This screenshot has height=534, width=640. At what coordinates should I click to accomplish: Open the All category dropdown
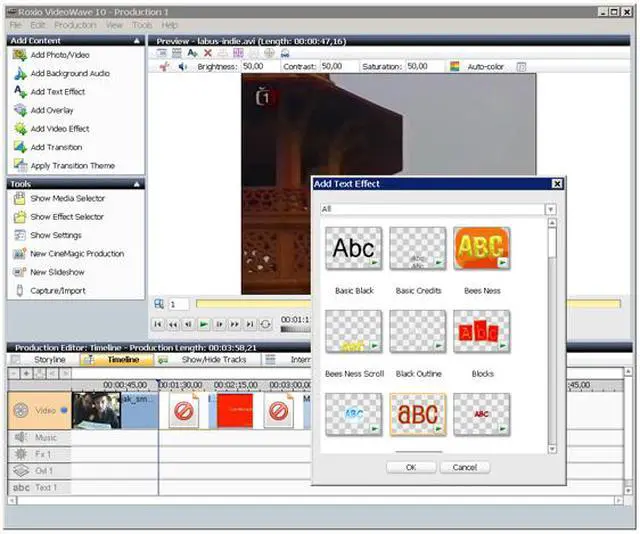pos(550,209)
